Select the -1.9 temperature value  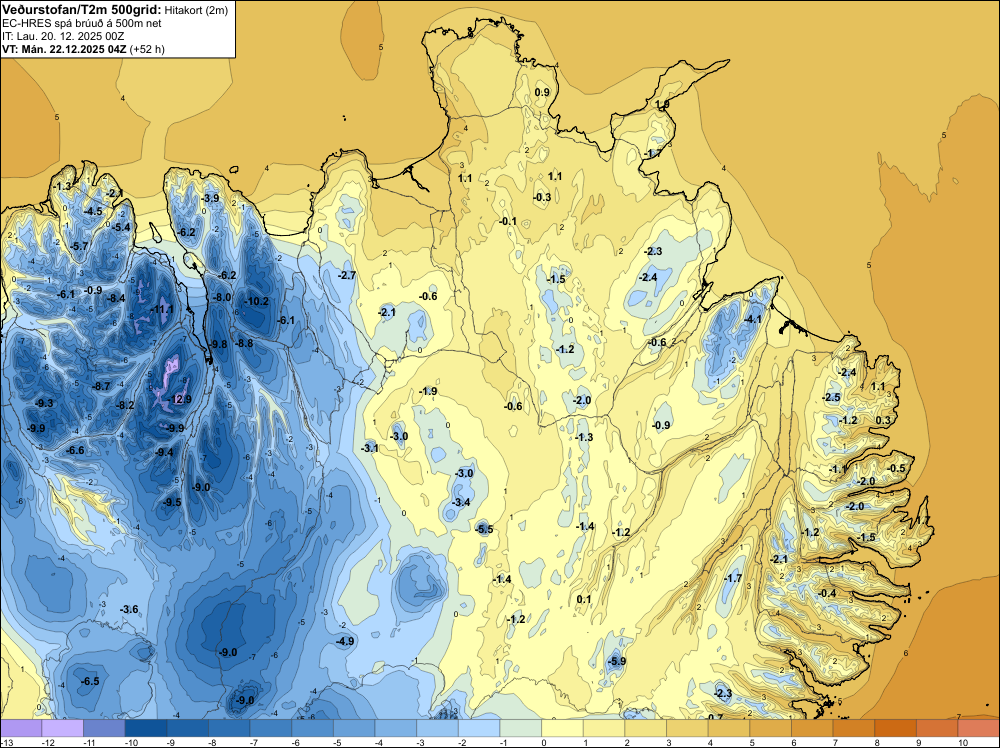(428, 391)
